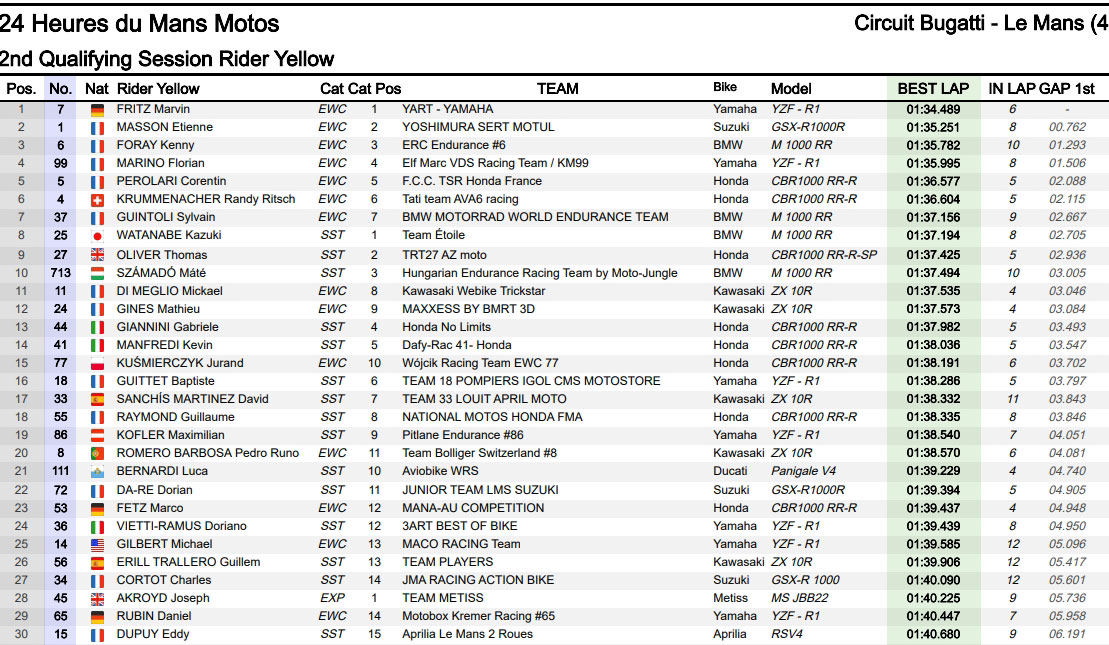Click the US flag beside GILBERT Michael

(97, 544)
